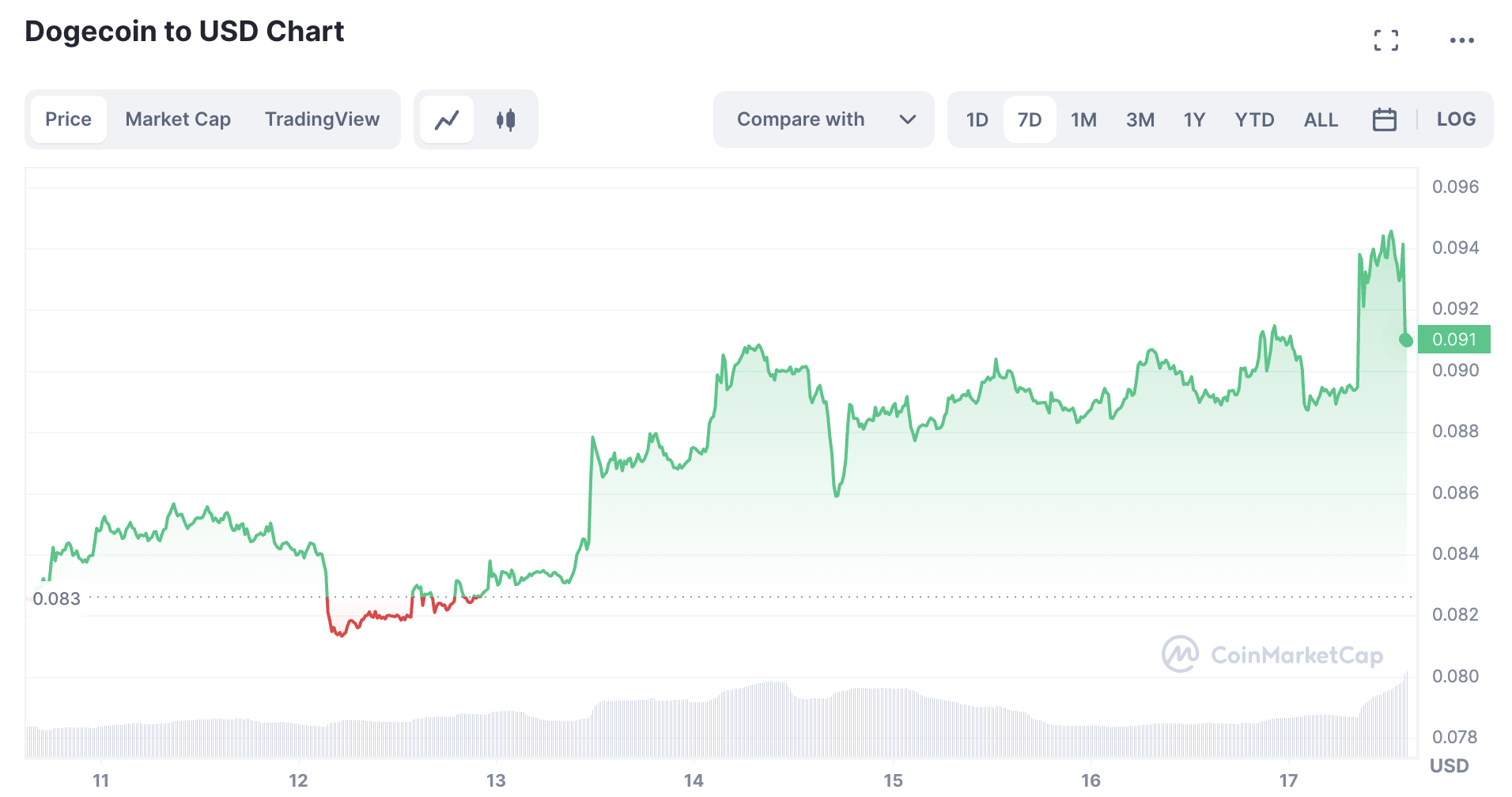Select the 3M time range

coord(1140,119)
